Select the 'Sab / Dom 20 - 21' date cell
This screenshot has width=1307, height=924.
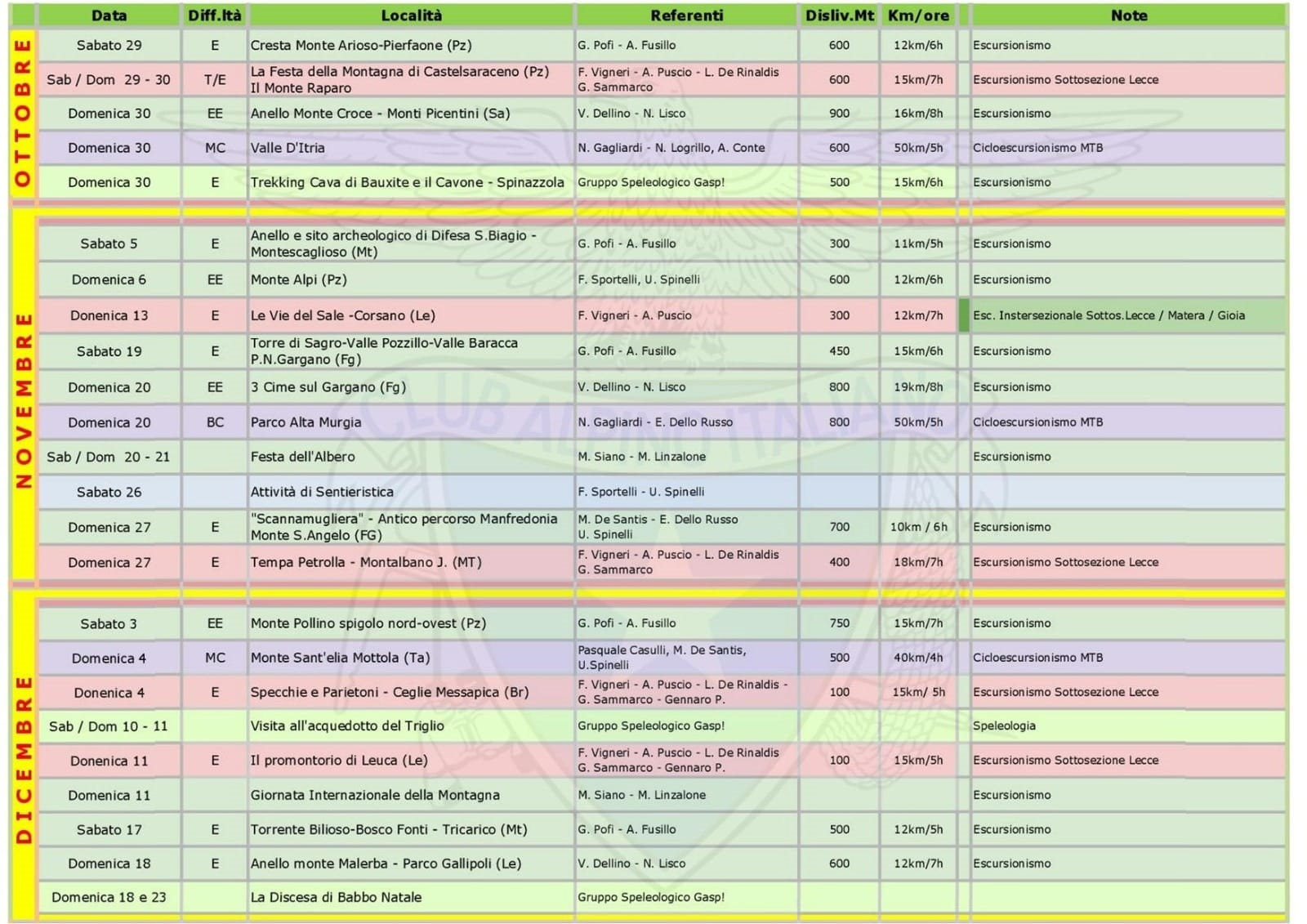tap(109, 457)
